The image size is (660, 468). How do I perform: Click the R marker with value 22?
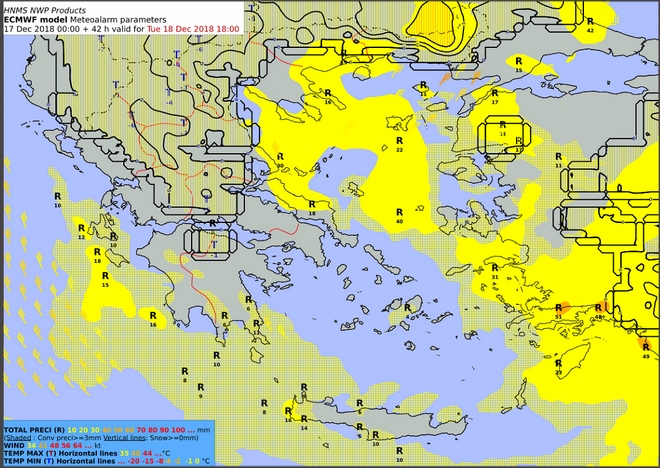click(x=399, y=142)
